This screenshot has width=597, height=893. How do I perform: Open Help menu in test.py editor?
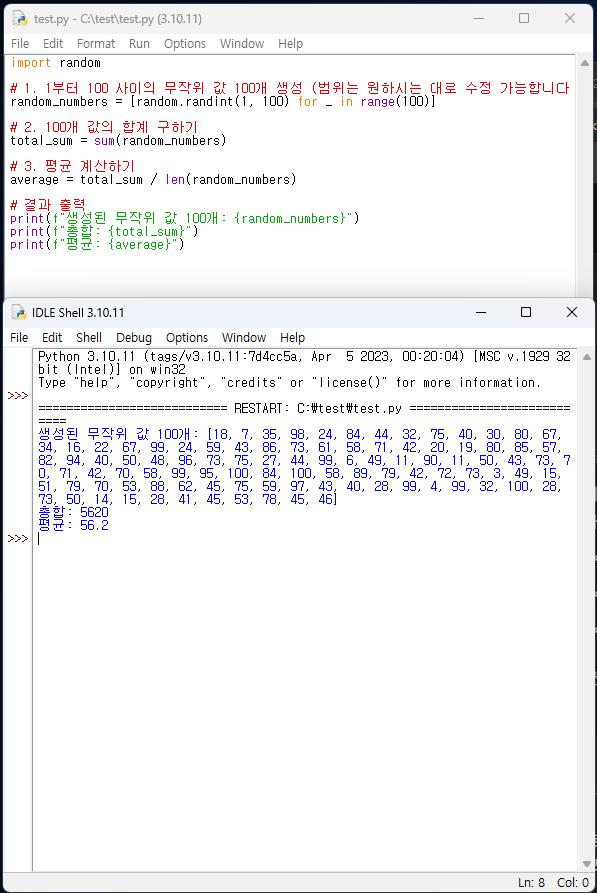point(291,44)
